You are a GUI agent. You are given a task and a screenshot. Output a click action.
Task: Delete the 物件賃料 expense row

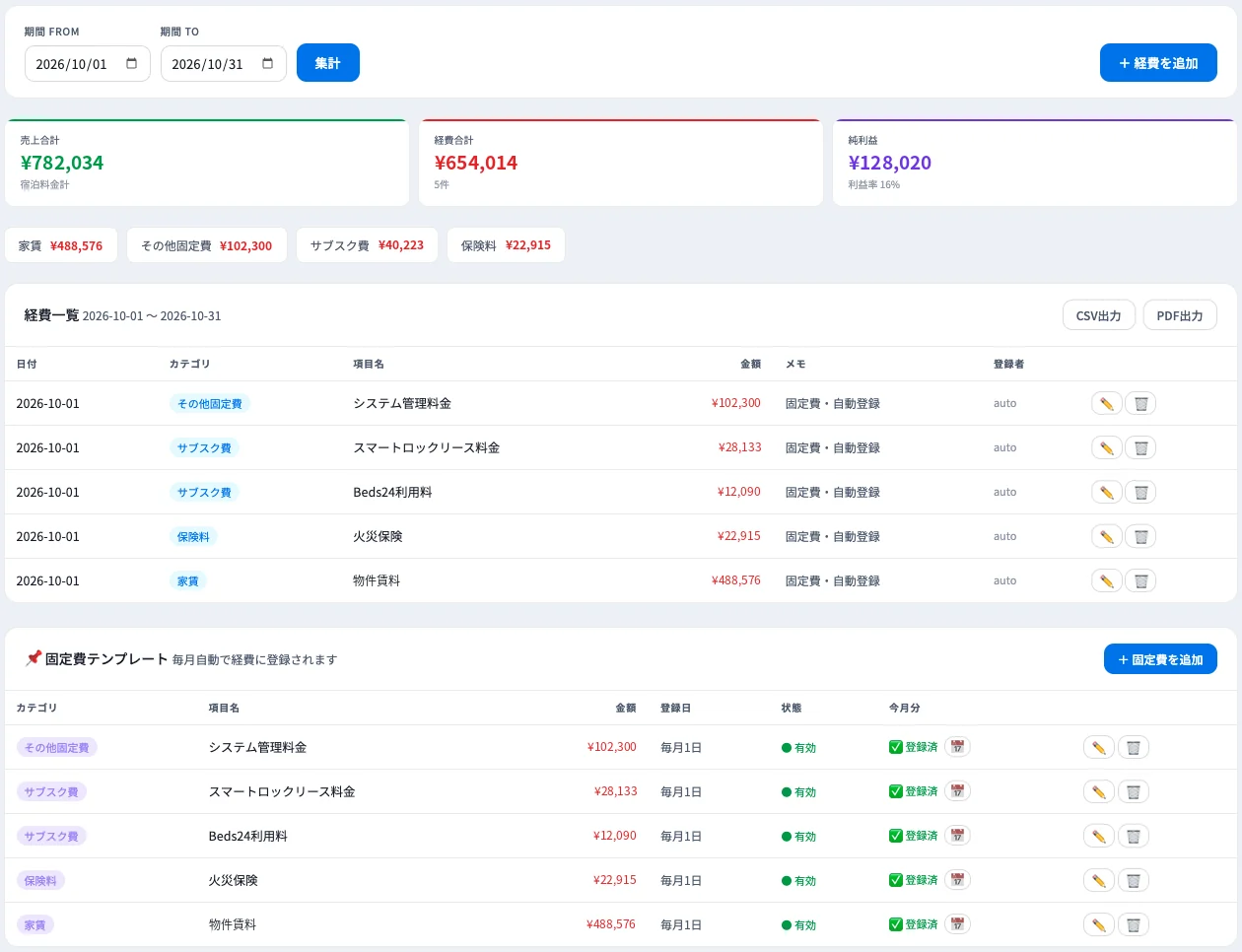(x=1140, y=580)
